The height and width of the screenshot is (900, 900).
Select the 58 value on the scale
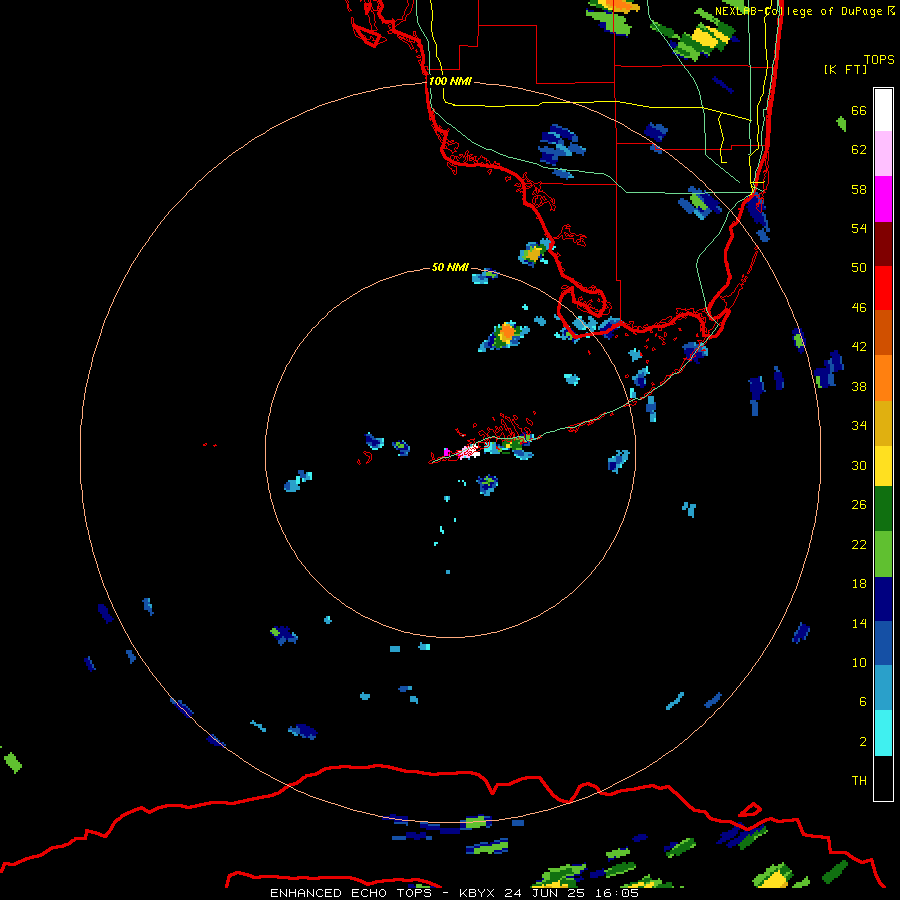click(859, 189)
